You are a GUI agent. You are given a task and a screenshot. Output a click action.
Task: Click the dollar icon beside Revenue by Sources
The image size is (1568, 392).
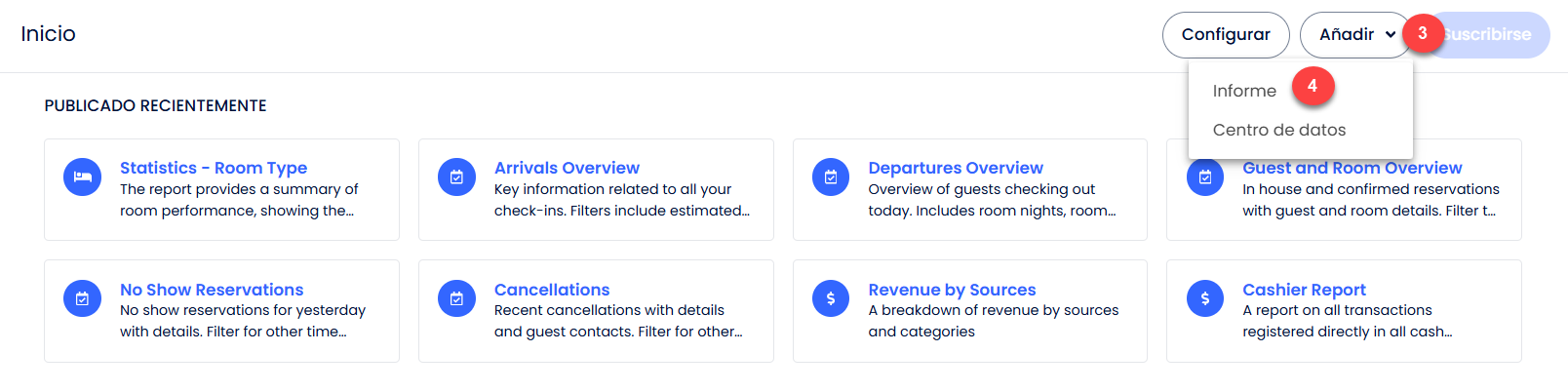[x=831, y=298]
